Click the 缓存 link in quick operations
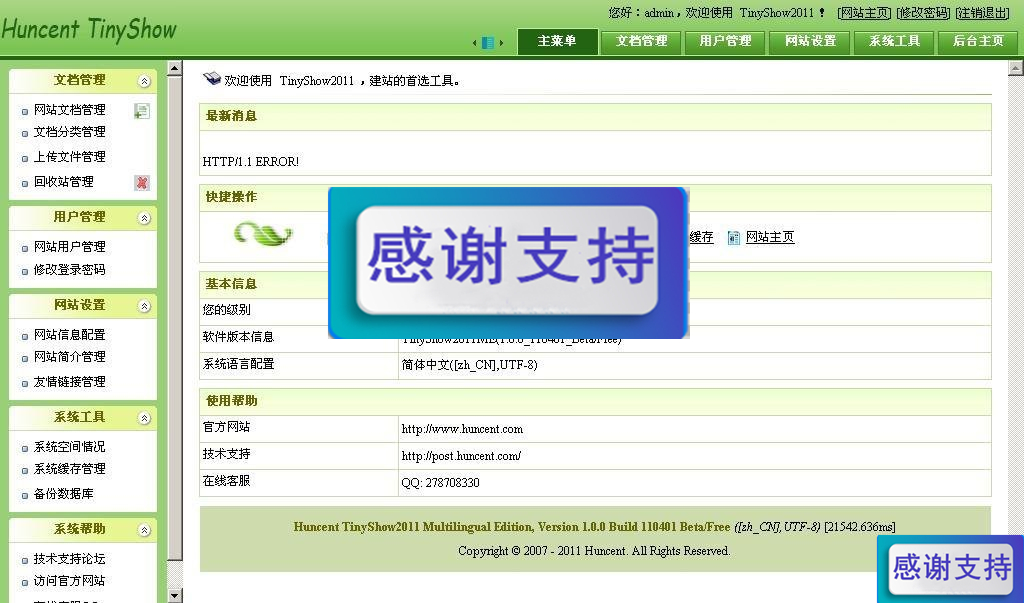 (x=702, y=237)
